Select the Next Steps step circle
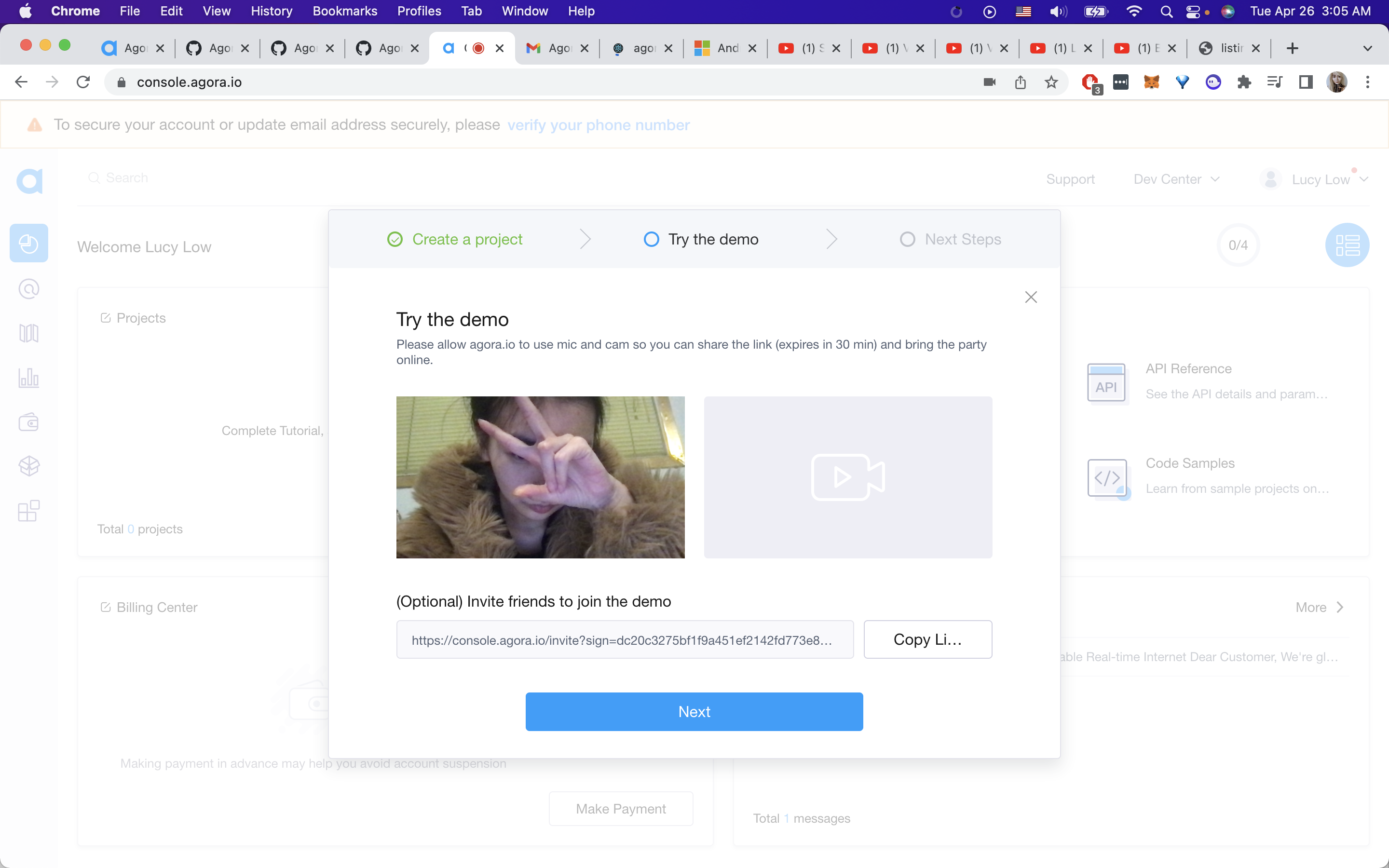1389x868 pixels. pos(907,239)
